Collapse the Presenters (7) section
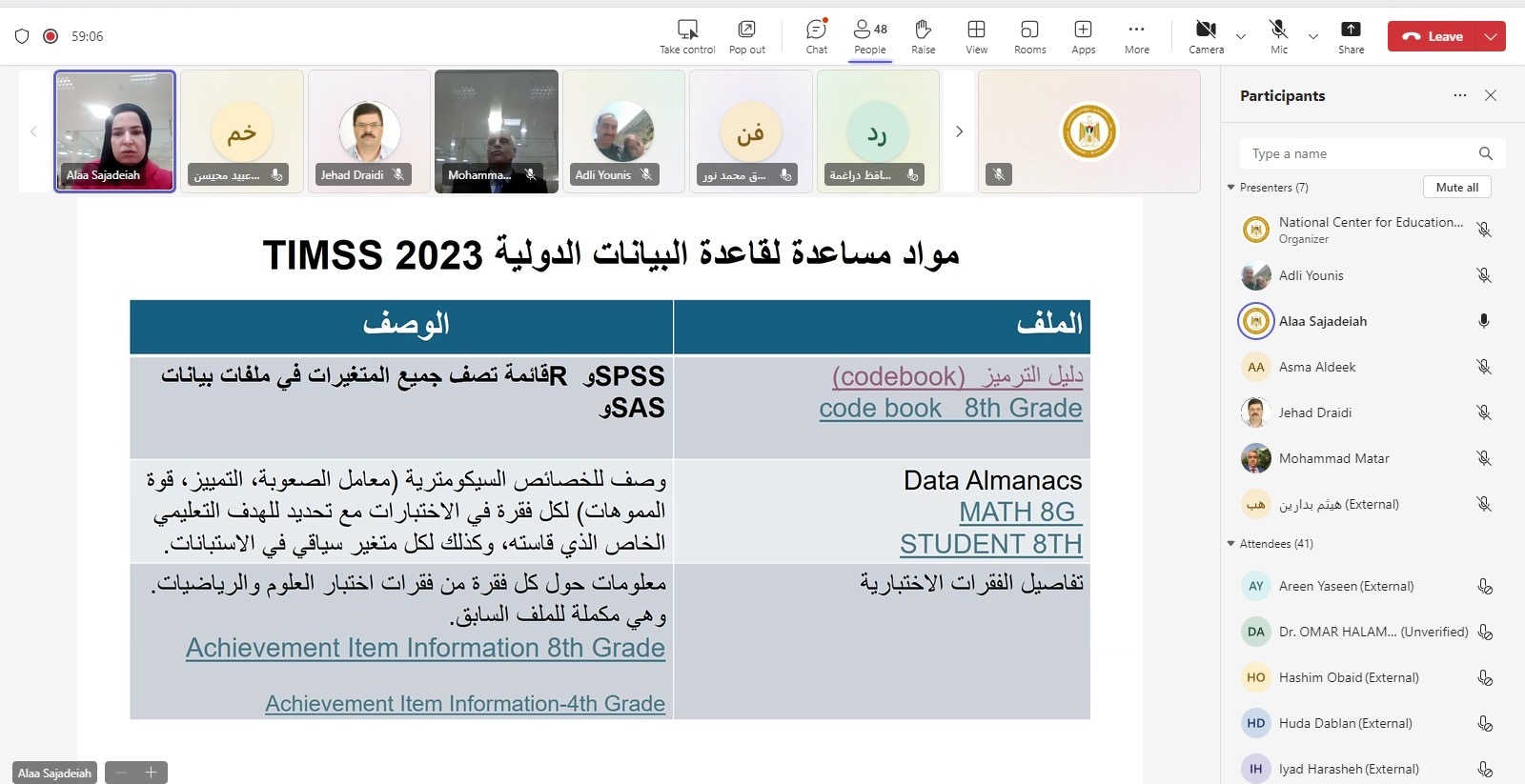1525x784 pixels. [x=1231, y=188]
